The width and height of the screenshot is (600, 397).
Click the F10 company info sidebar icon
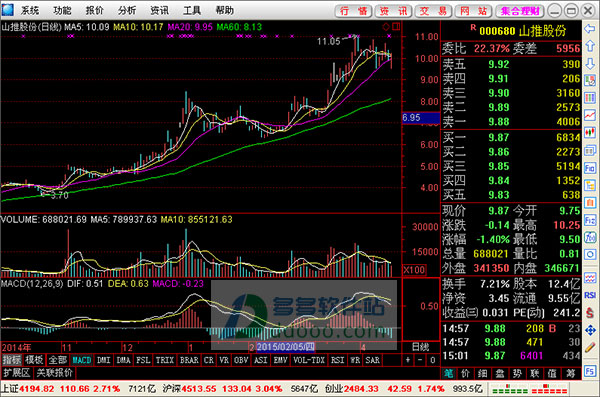pos(589,168)
